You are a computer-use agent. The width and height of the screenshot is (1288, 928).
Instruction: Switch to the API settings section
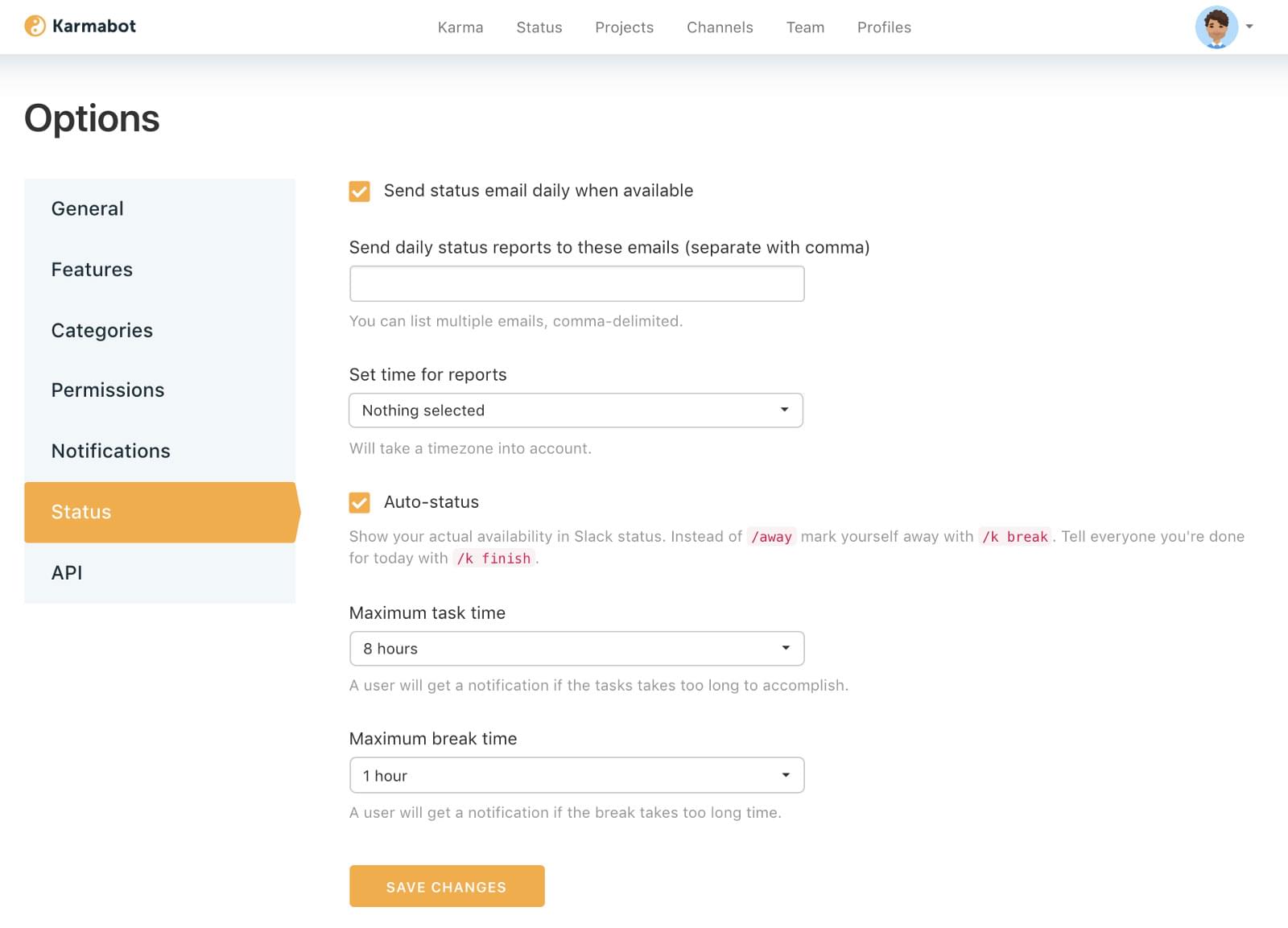click(68, 572)
